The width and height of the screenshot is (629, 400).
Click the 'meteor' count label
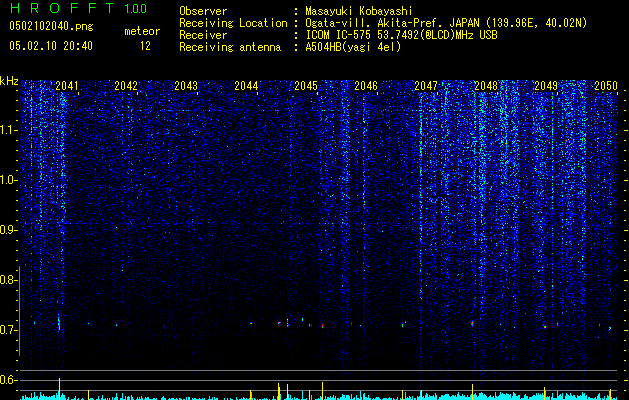142,31
